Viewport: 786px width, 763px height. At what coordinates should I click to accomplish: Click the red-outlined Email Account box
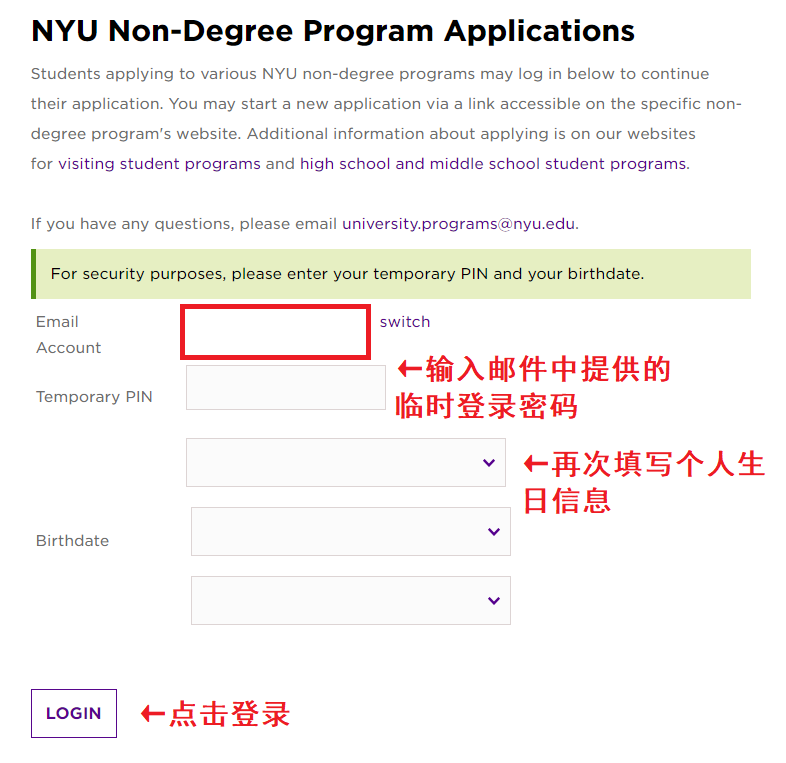(276, 333)
